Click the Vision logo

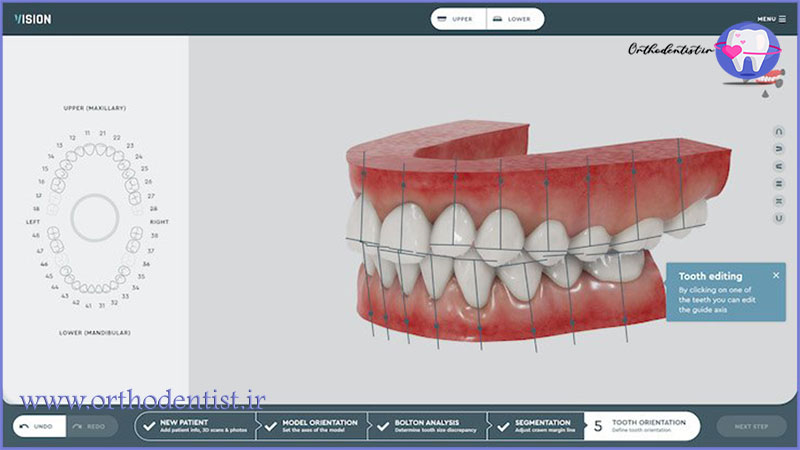(33, 19)
